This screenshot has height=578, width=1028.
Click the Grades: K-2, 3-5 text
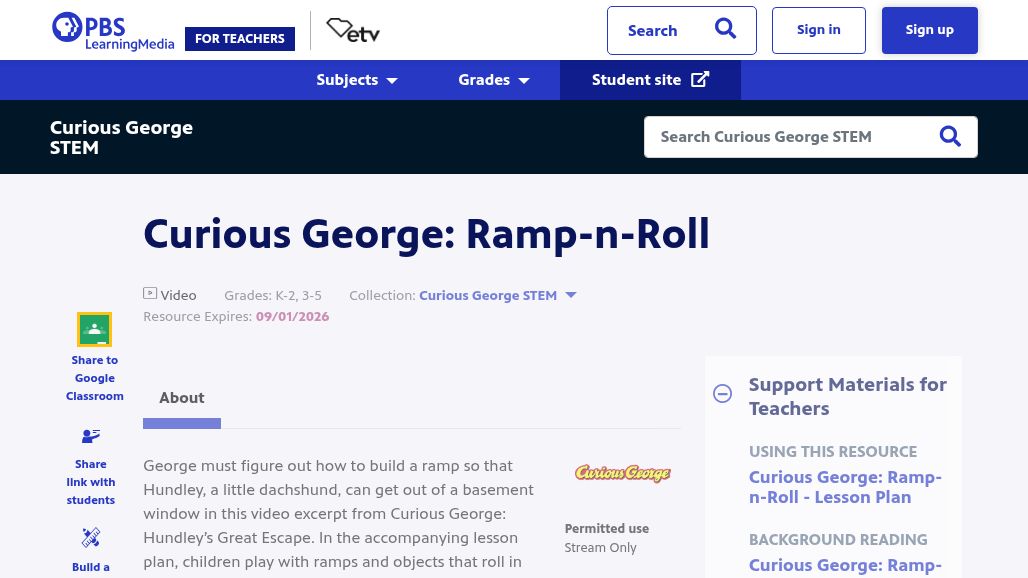coord(273,296)
